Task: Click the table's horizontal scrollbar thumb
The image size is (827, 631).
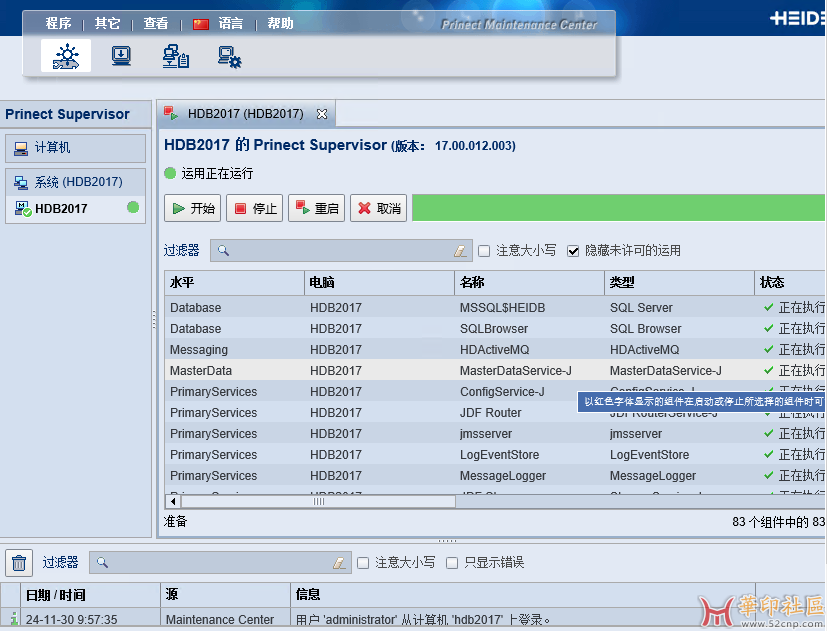Action: click(x=318, y=501)
